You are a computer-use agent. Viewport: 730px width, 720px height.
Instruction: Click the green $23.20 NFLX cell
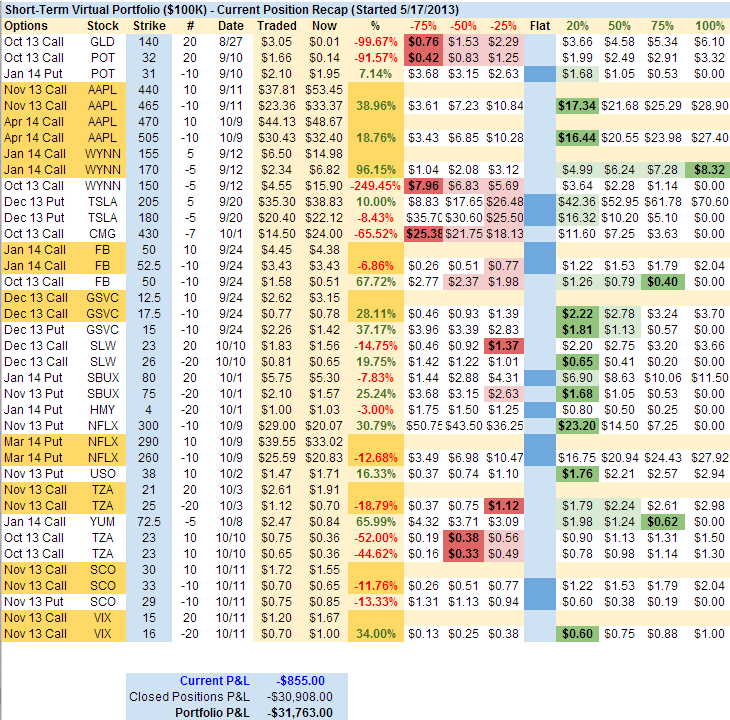(577, 425)
